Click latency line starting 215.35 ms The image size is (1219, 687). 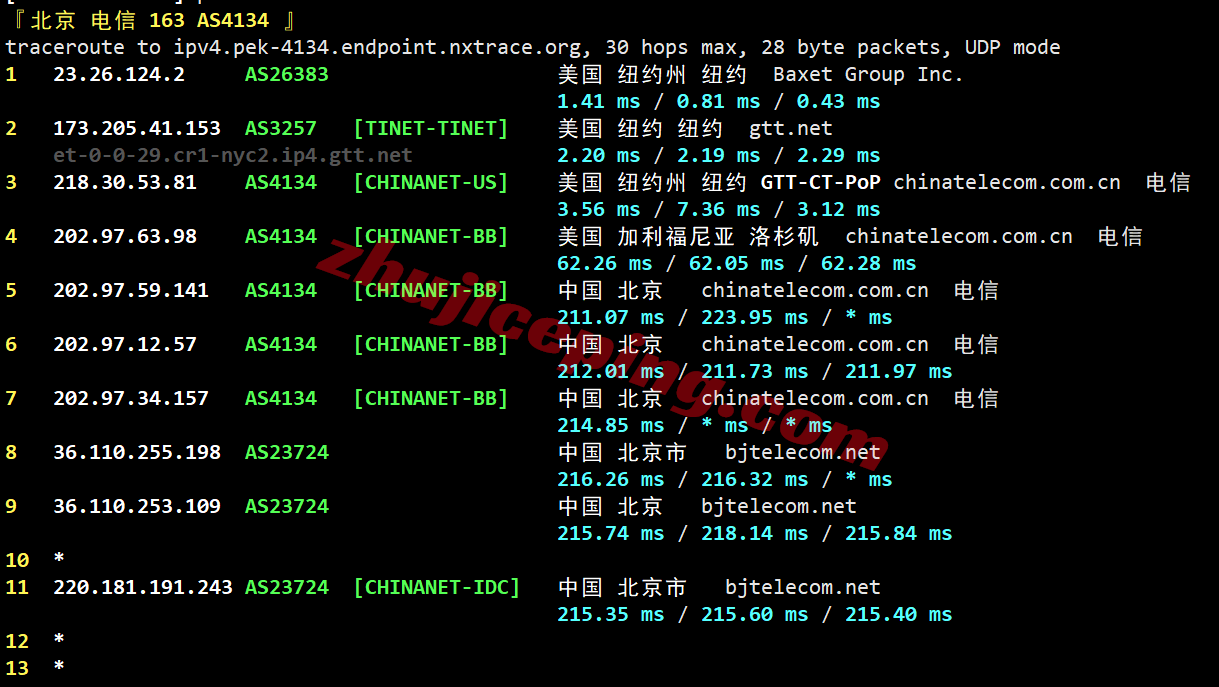[x=755, y=614]
